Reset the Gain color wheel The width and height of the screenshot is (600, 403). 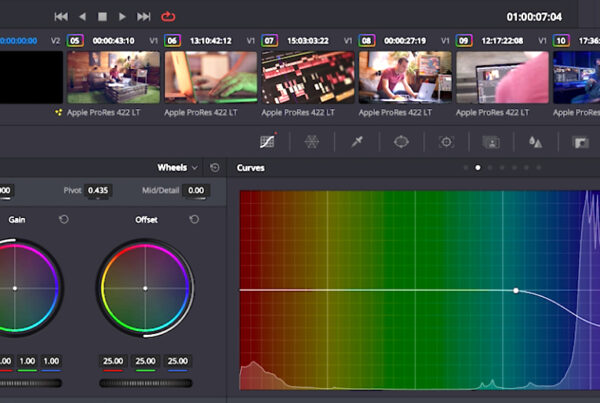click(64, 219)
